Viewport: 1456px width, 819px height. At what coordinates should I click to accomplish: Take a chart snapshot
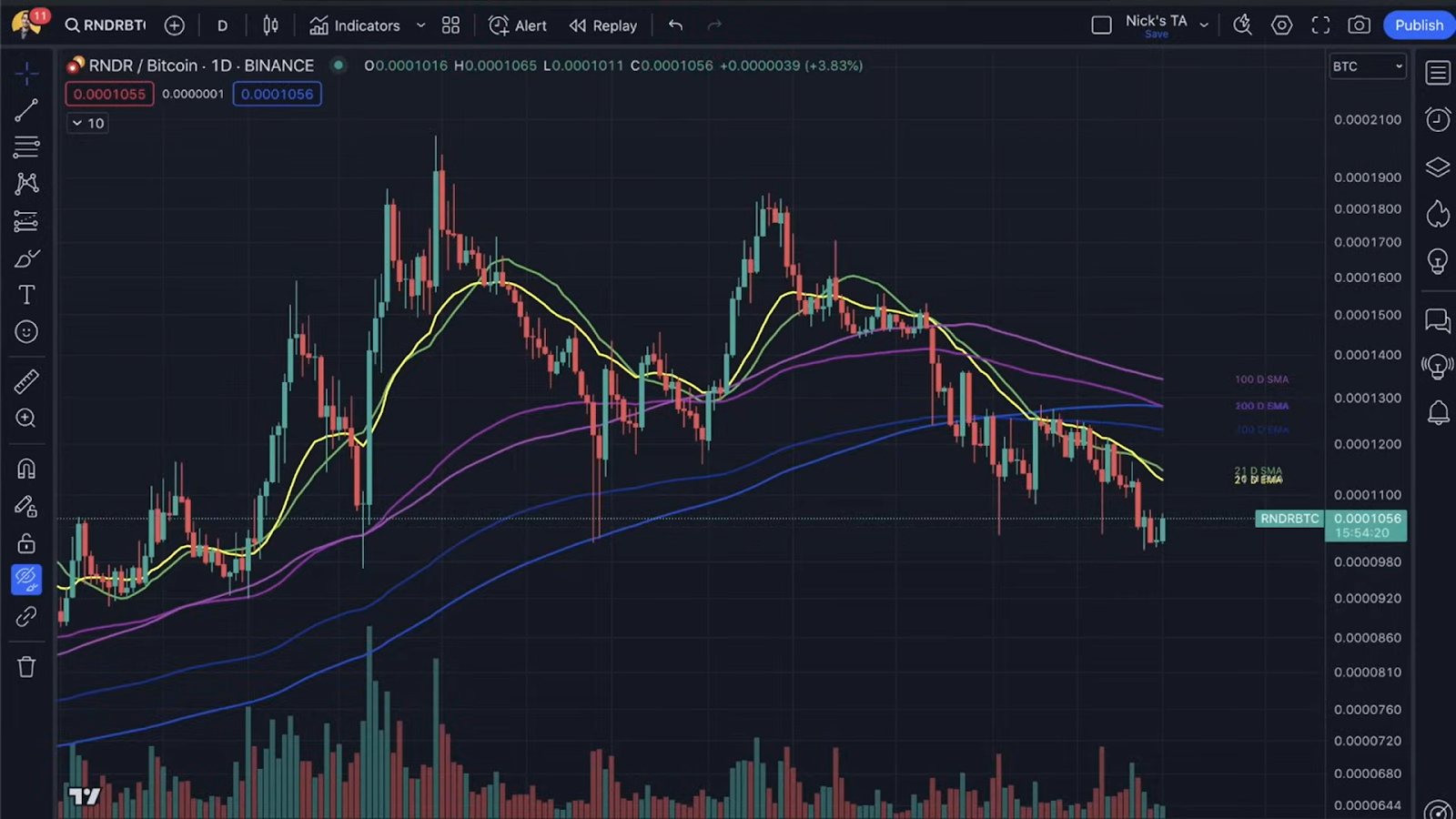pyautogui.click(x=1360, y=25)
